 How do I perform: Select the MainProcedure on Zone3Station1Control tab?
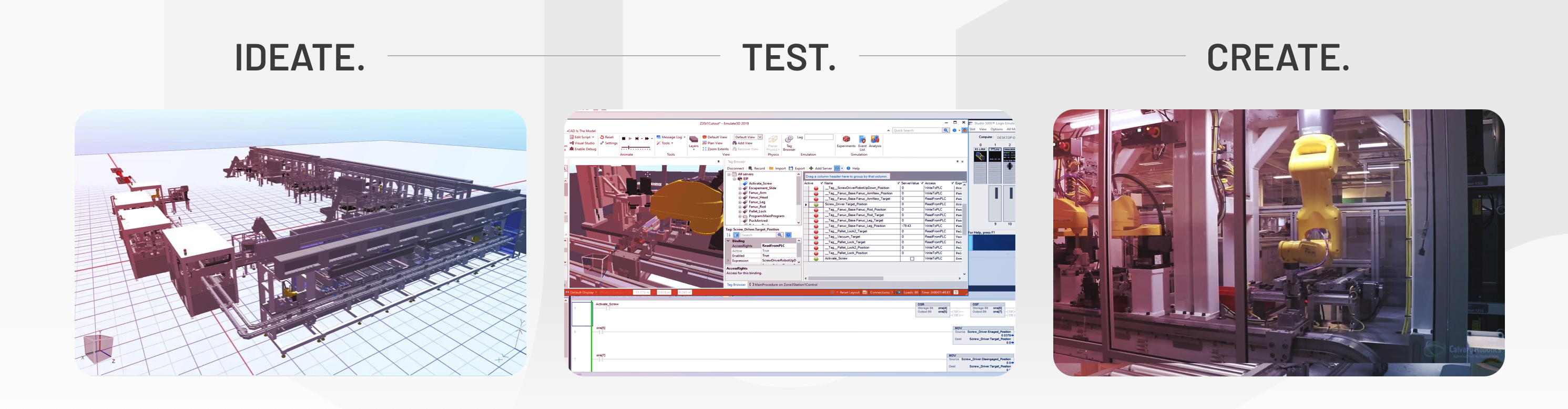pos(783,285)
